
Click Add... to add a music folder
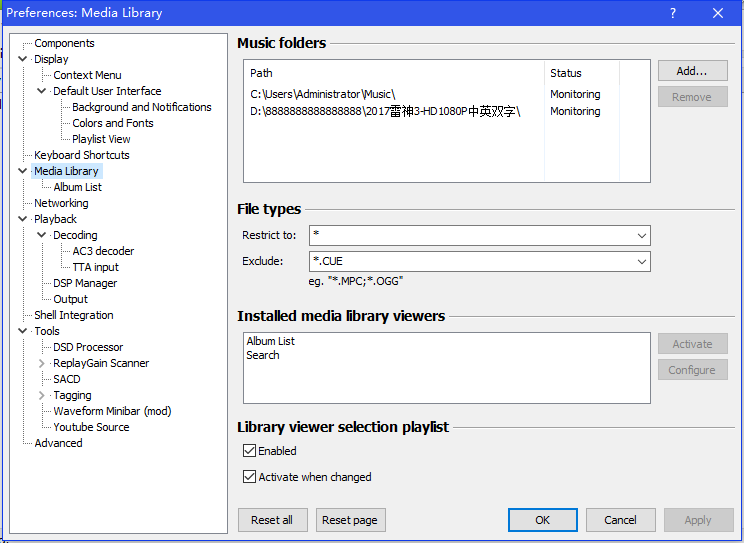pos(692,71)
